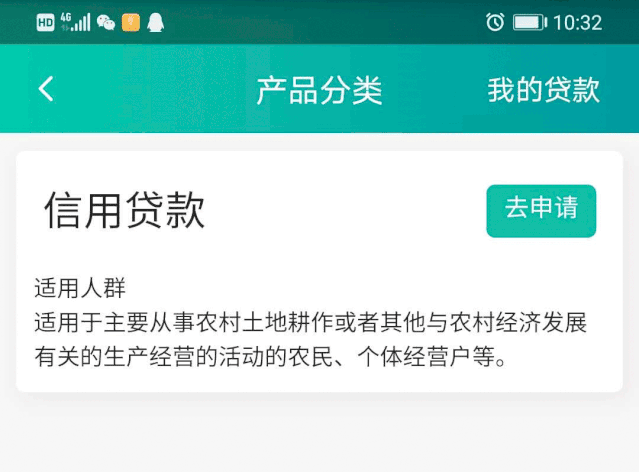This screenshot has height=472, width=639.
Task: Open 我的贷款 page
Action: click(544, 89)
